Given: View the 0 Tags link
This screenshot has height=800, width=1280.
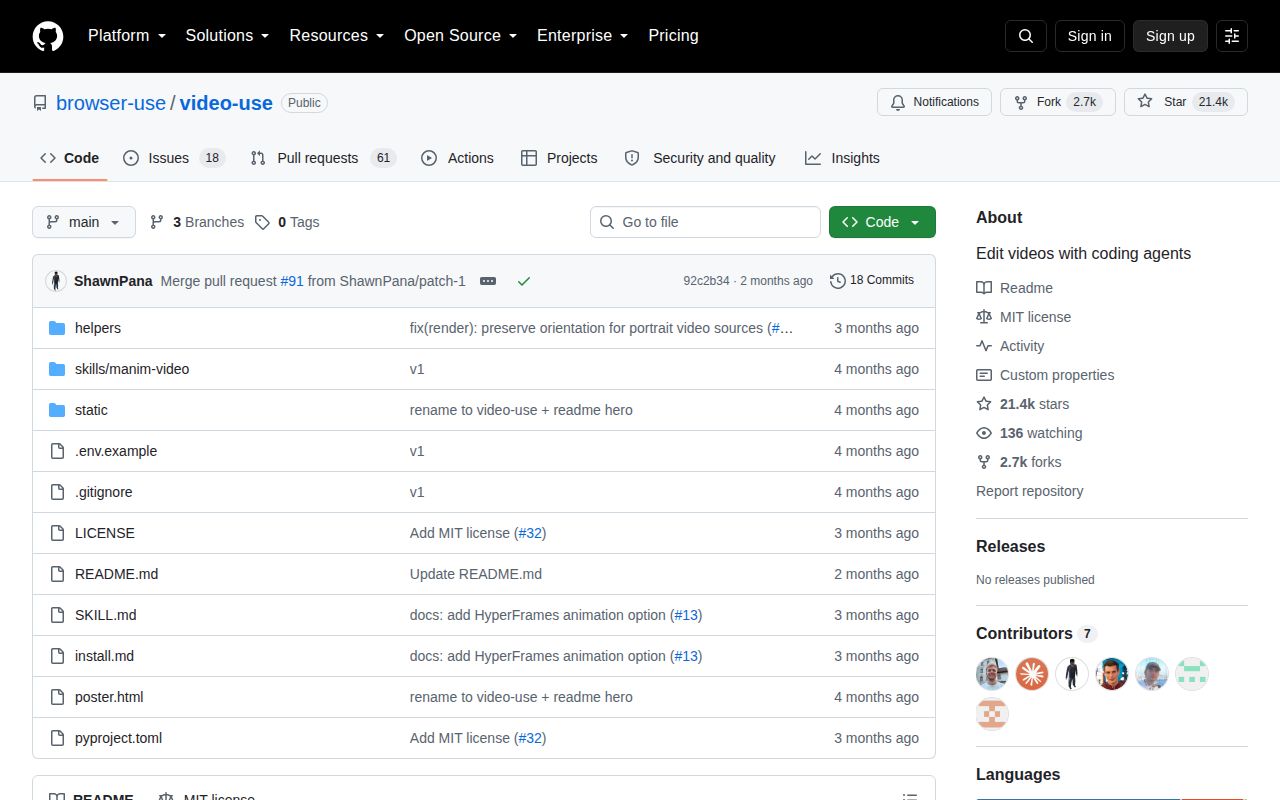Looking at the screenshot, I should coord(288,222).
